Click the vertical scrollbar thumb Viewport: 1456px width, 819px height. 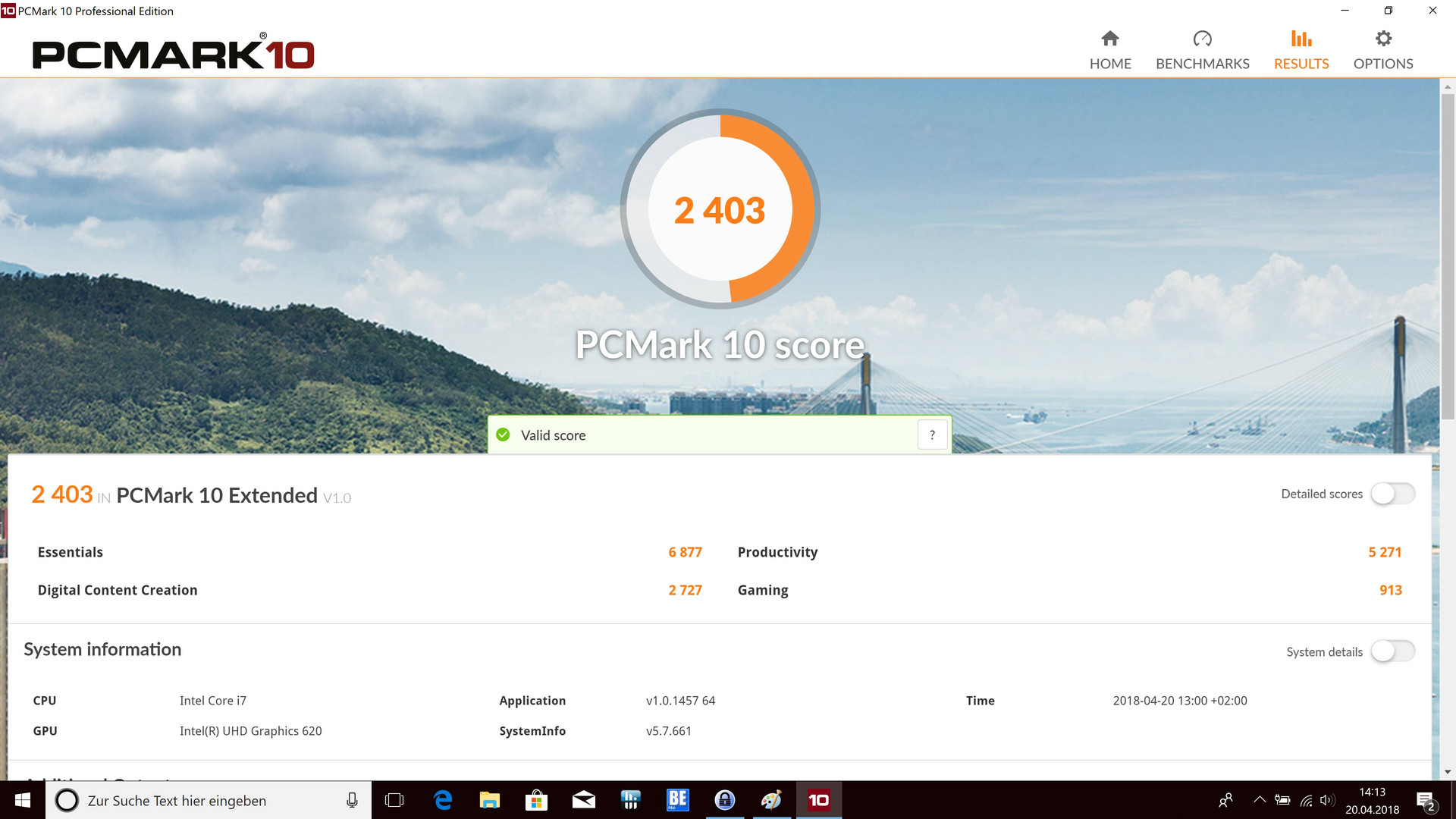pyautogui.click(x=1448, y=256)
